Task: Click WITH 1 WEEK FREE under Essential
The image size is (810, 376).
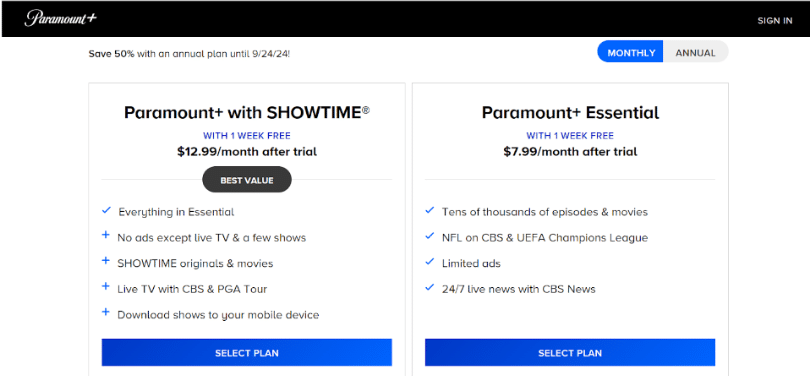Action: [x=570, y=136]
